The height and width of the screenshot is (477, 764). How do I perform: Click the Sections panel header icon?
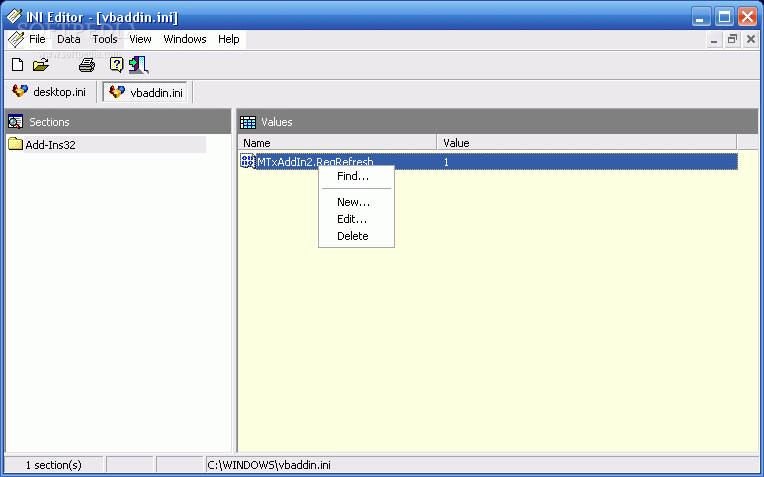tap(16, 122)
